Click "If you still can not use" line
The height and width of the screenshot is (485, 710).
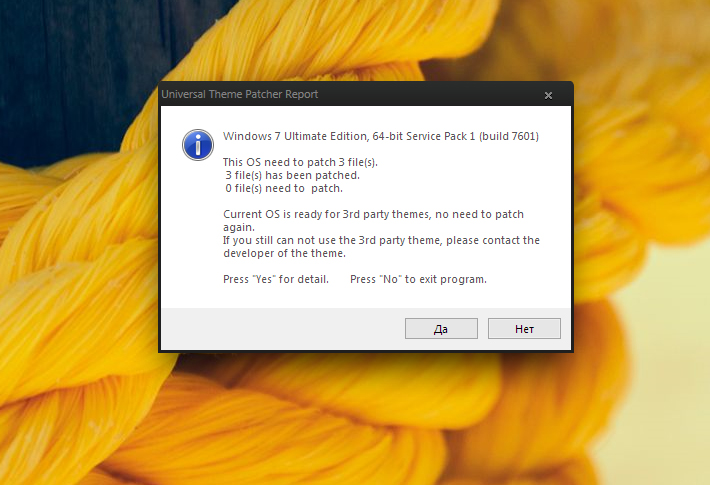pyautogui.click(x=381, y=240)
